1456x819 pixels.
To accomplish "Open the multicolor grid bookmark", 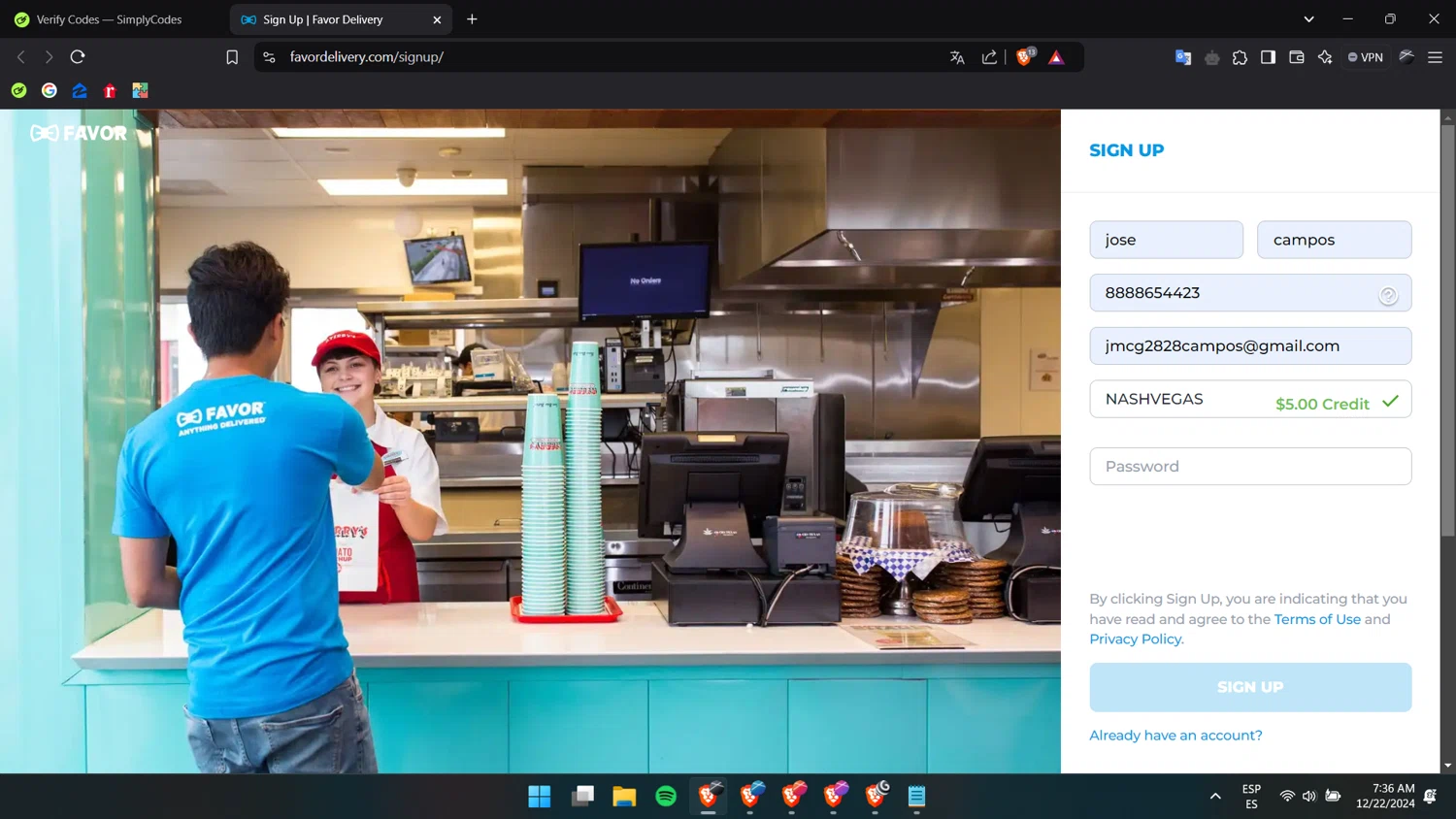I will tap(140, 90).
